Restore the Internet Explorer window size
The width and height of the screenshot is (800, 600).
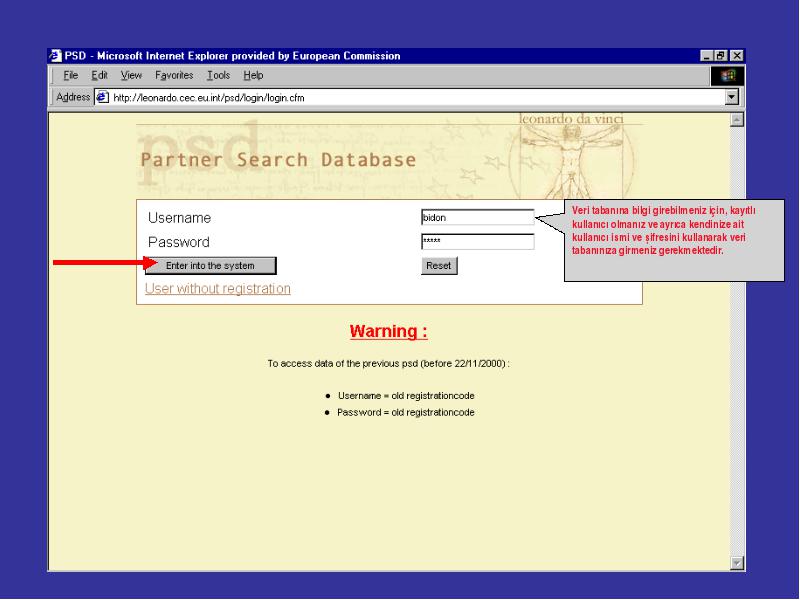pyautogui.click(x=720, y=56)
